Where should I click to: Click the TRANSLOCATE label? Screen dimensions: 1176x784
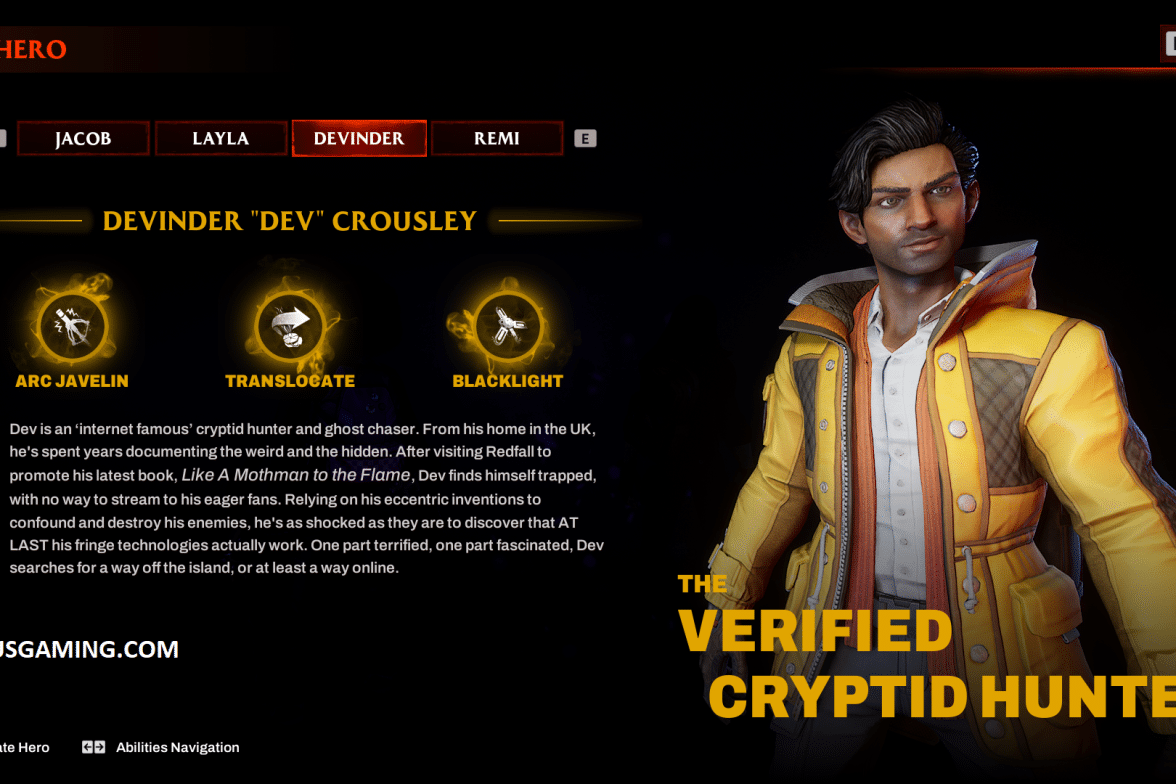[x=290, y=381]
